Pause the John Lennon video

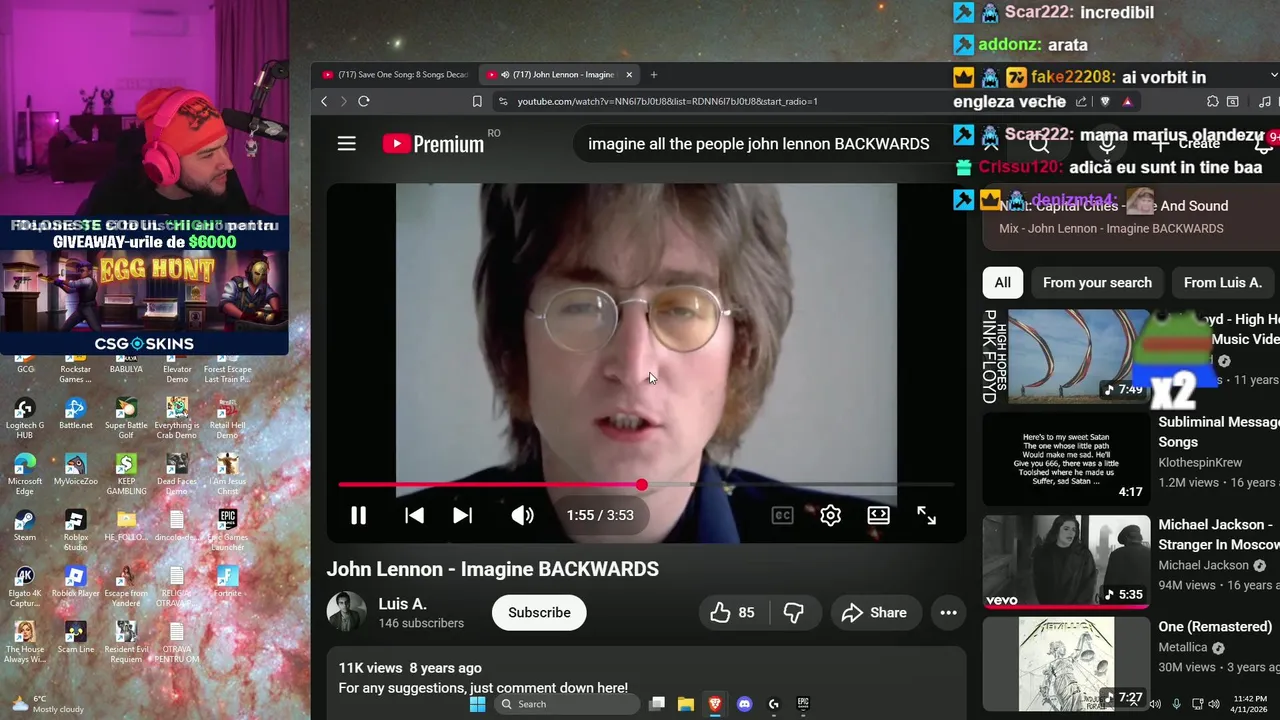358,515
